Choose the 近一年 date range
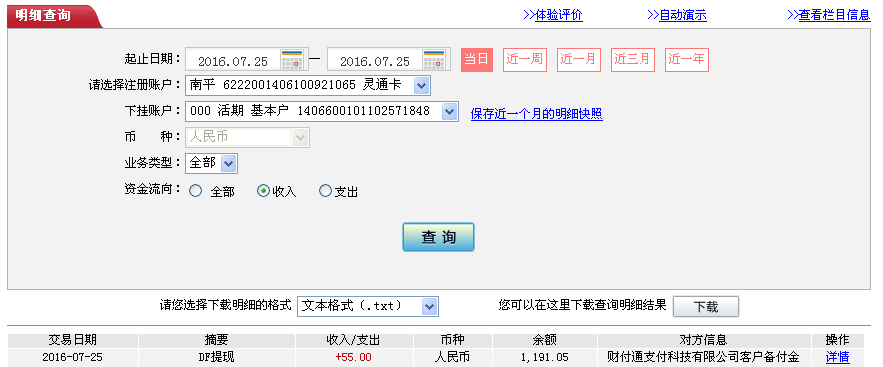883x367 pixels. (686, 60)
